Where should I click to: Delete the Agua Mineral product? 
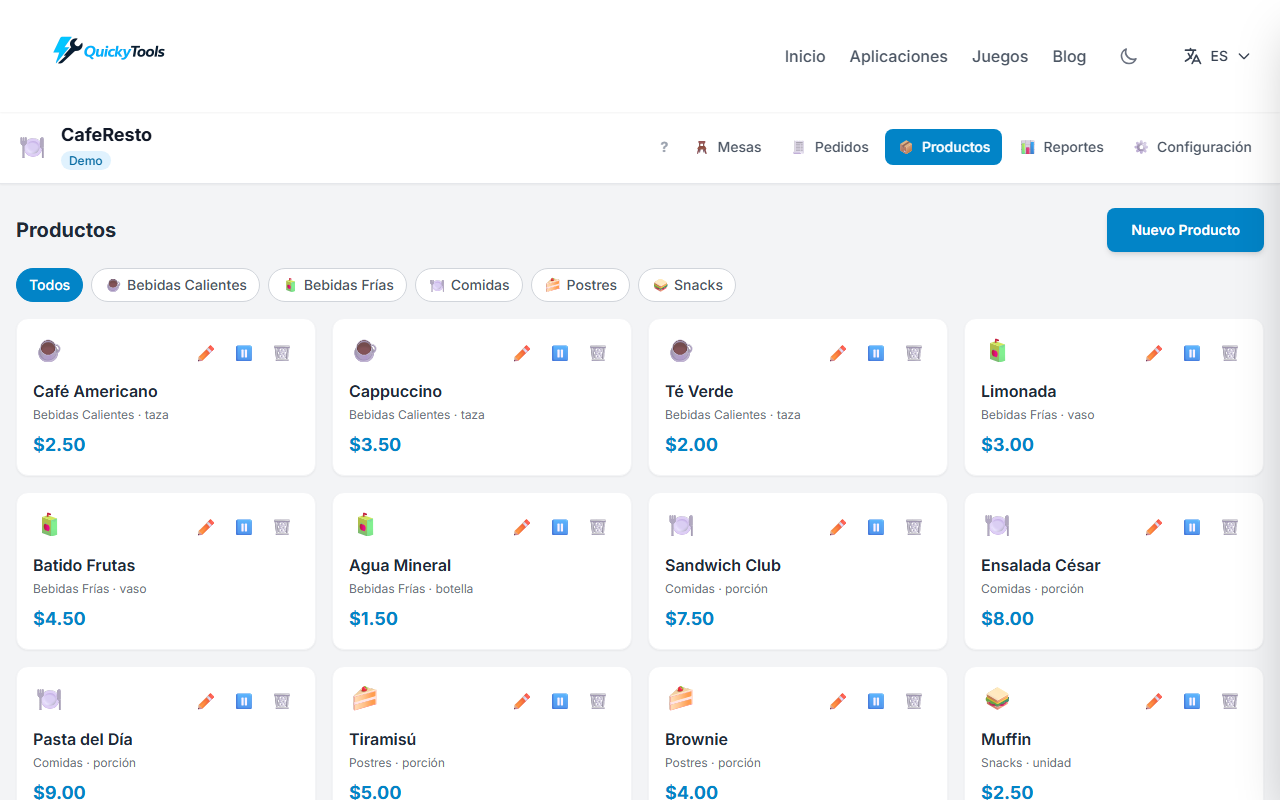pos(597,527)
